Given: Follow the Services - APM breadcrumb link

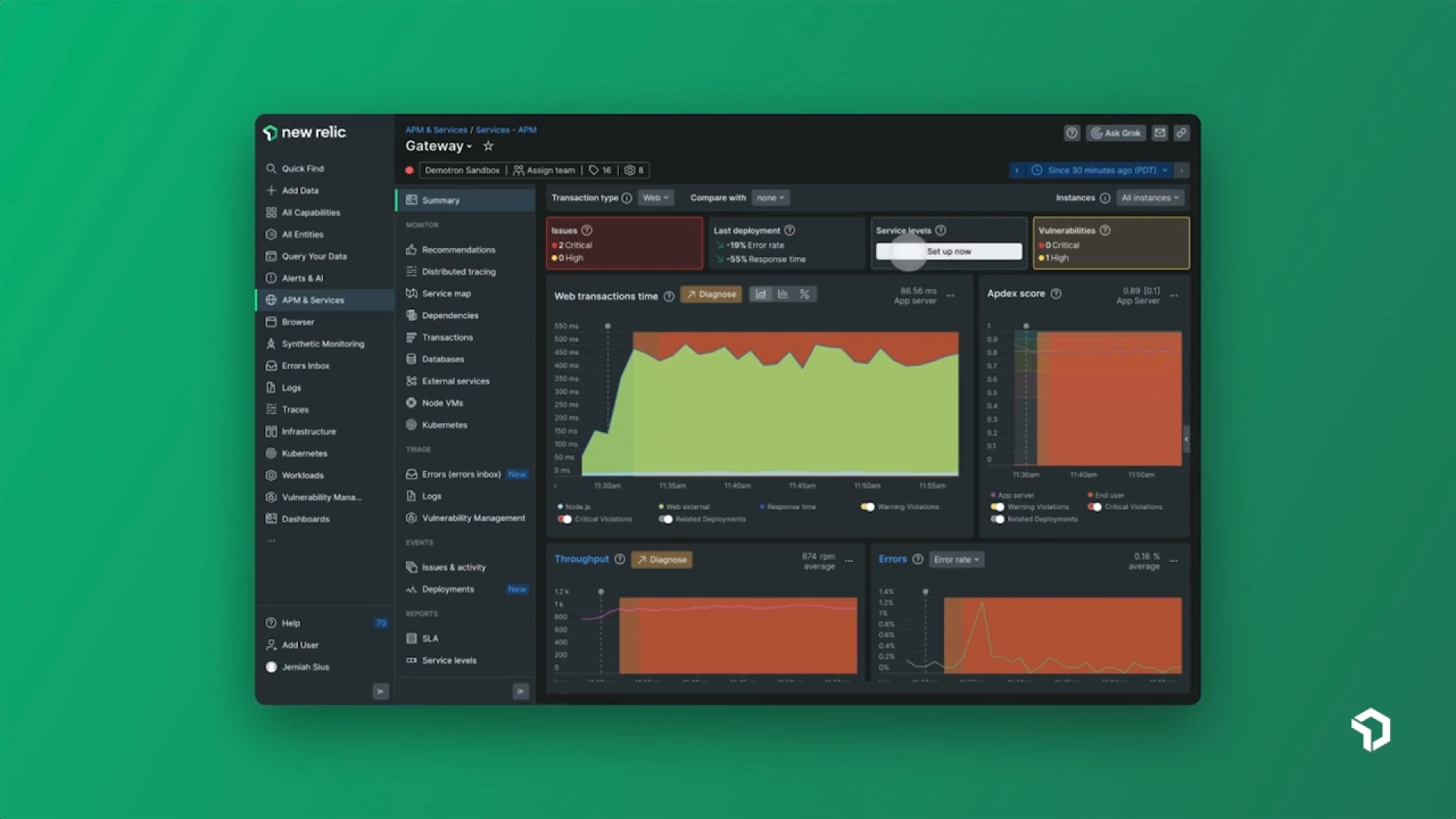Looking at the screenshot, I should tap(506, 130).
